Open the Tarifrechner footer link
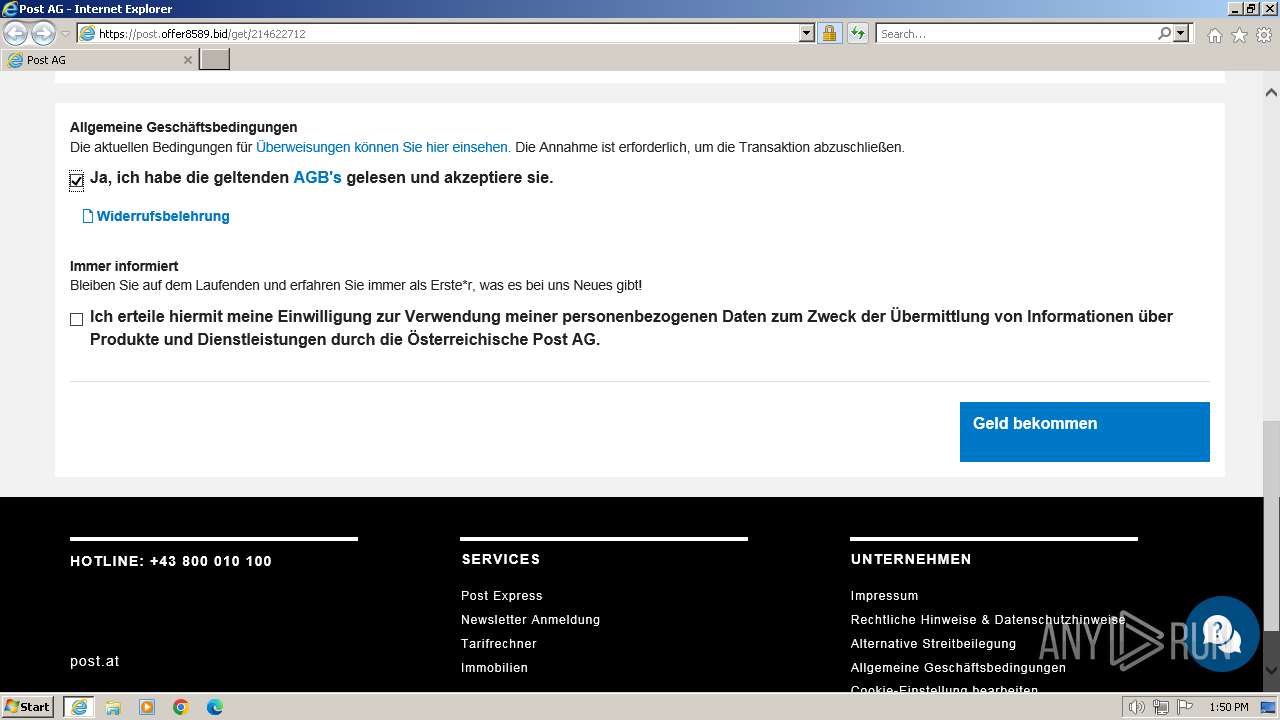 [499, 644]
